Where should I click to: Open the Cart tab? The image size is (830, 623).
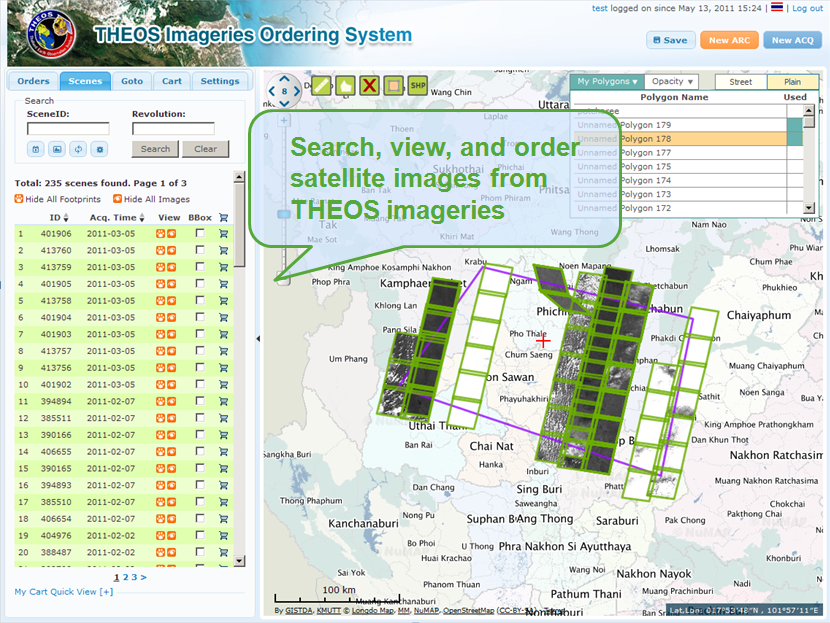tap(172, 81)
